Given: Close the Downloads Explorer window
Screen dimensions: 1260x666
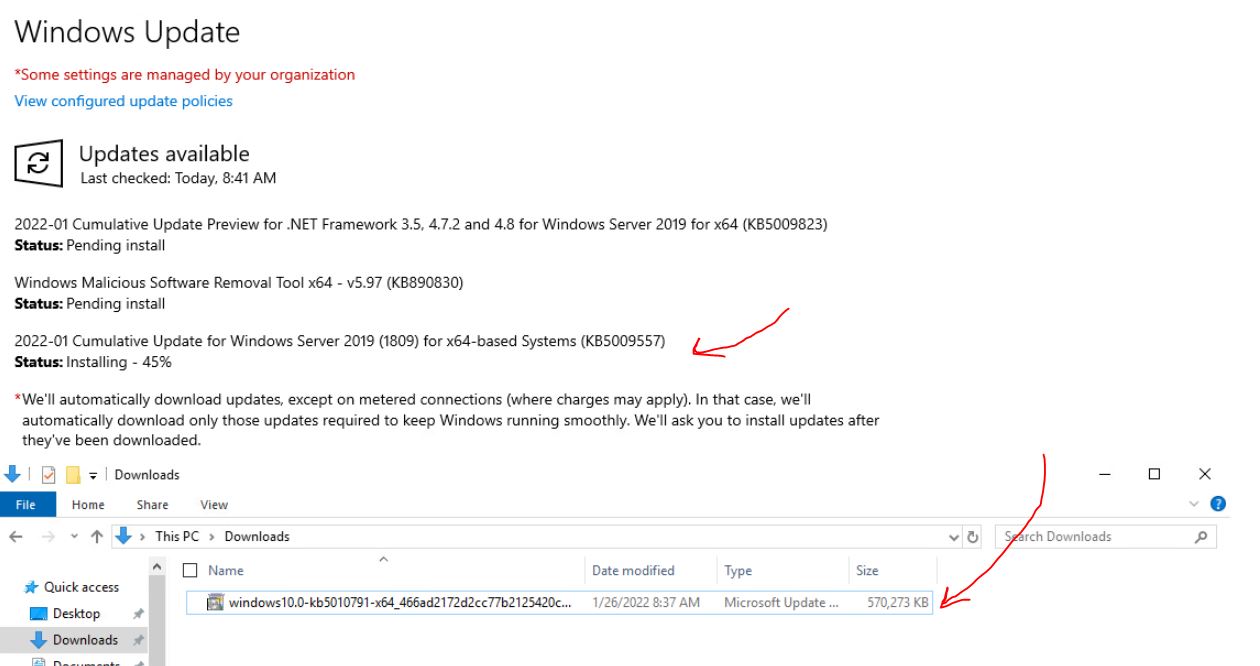Looking at the screenshot, I should (1204, 474).
